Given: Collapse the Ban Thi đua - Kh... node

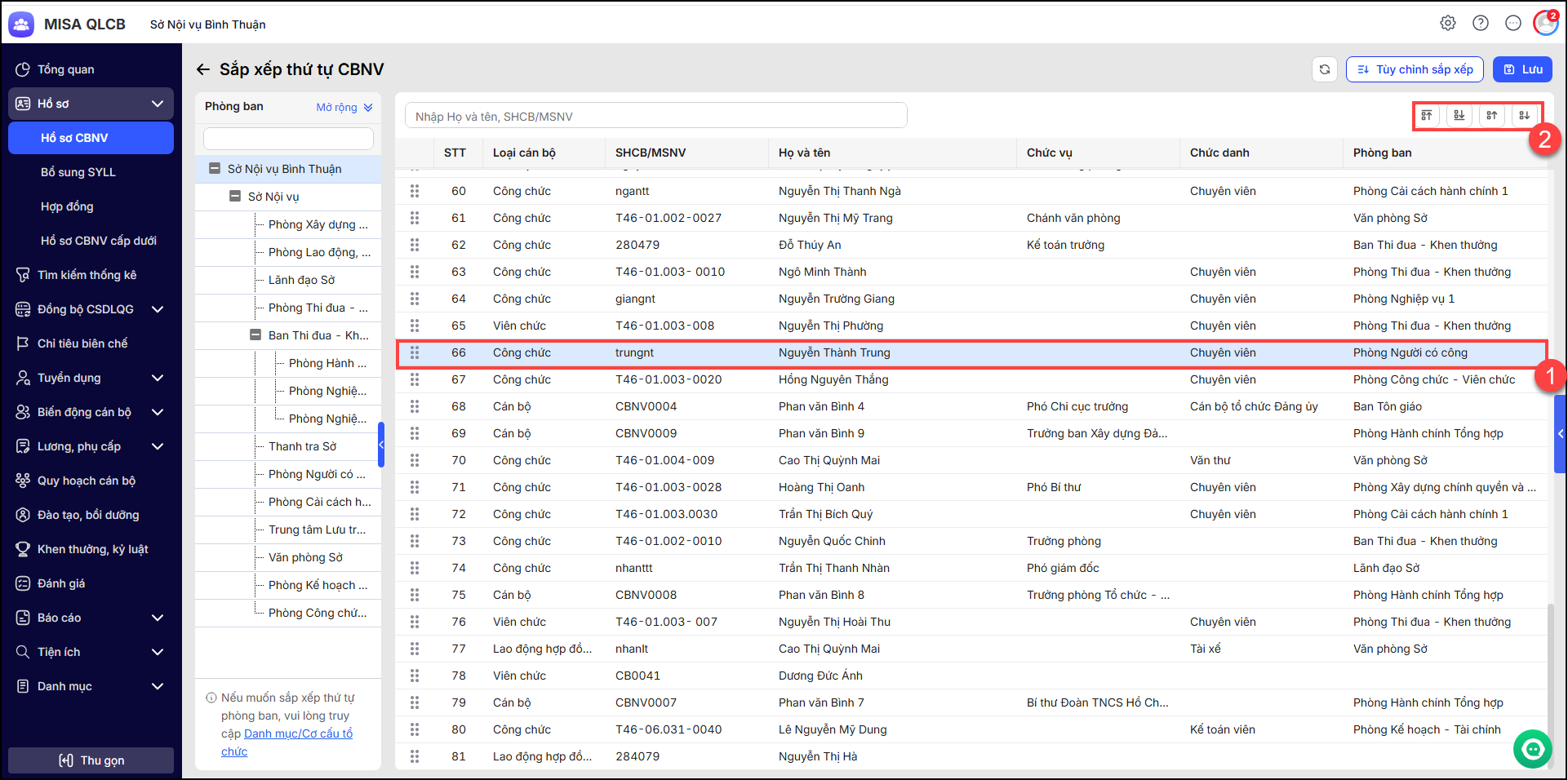Looking at the screenshot, I should click(255, 335).
